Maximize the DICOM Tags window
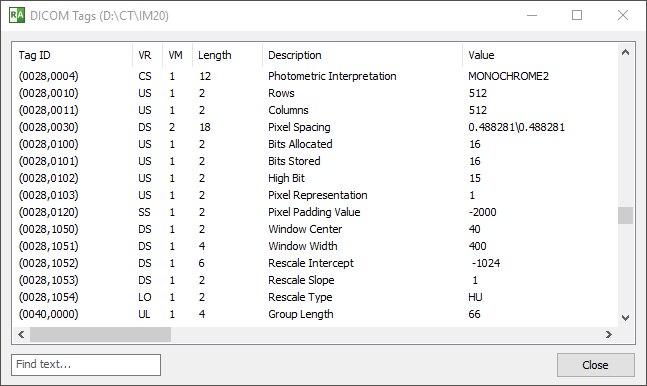The width and height of the screenshot is (647, 386). pos(577,15)
